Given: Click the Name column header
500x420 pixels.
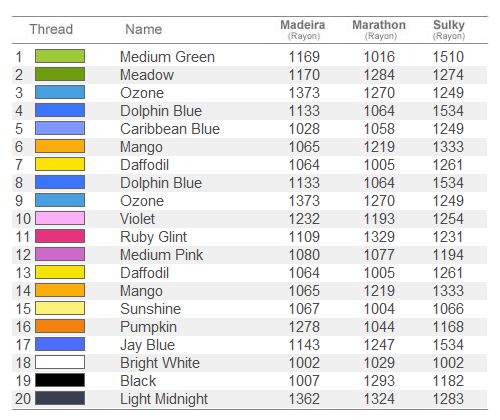Looking at the screenshot, I should point(144,29).
